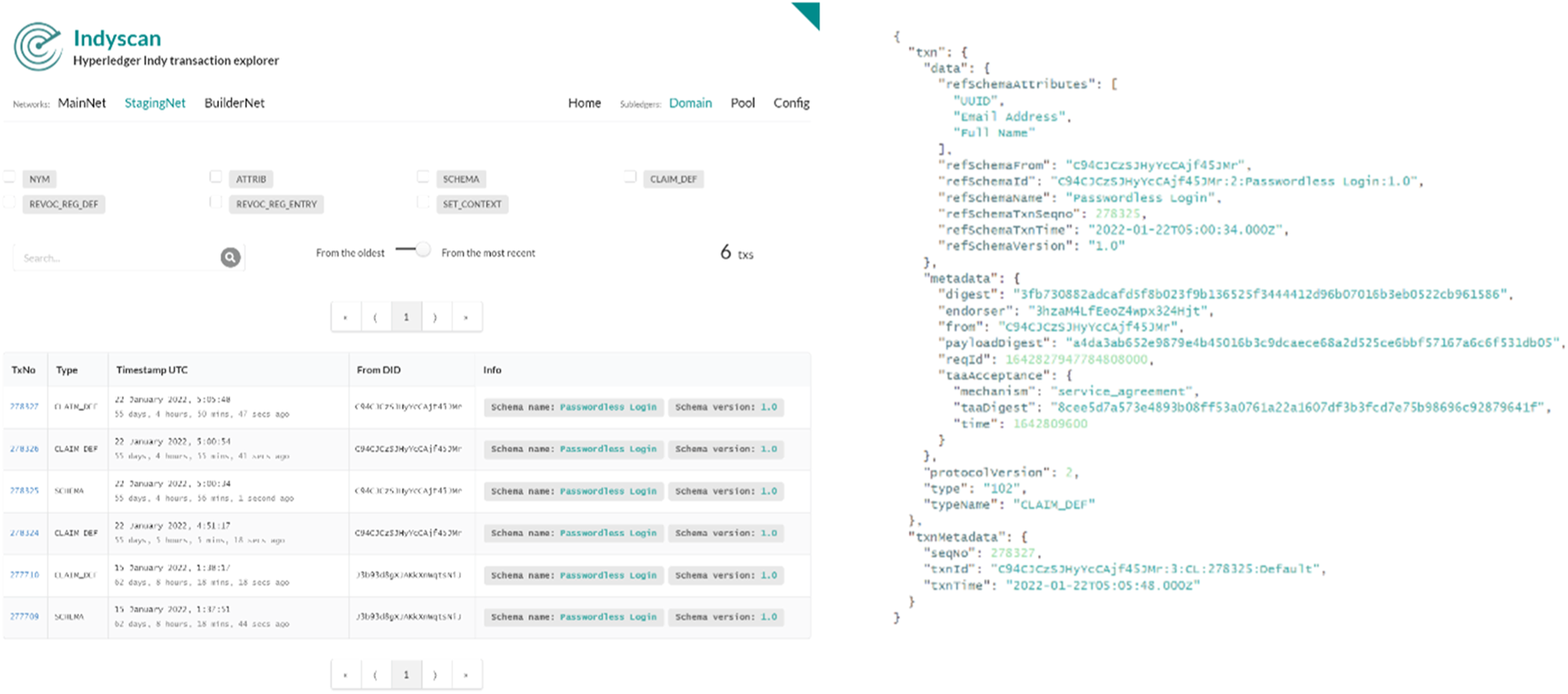Go to first page in top pagination
Screen dimensions: 1568x694
[345, 317]
